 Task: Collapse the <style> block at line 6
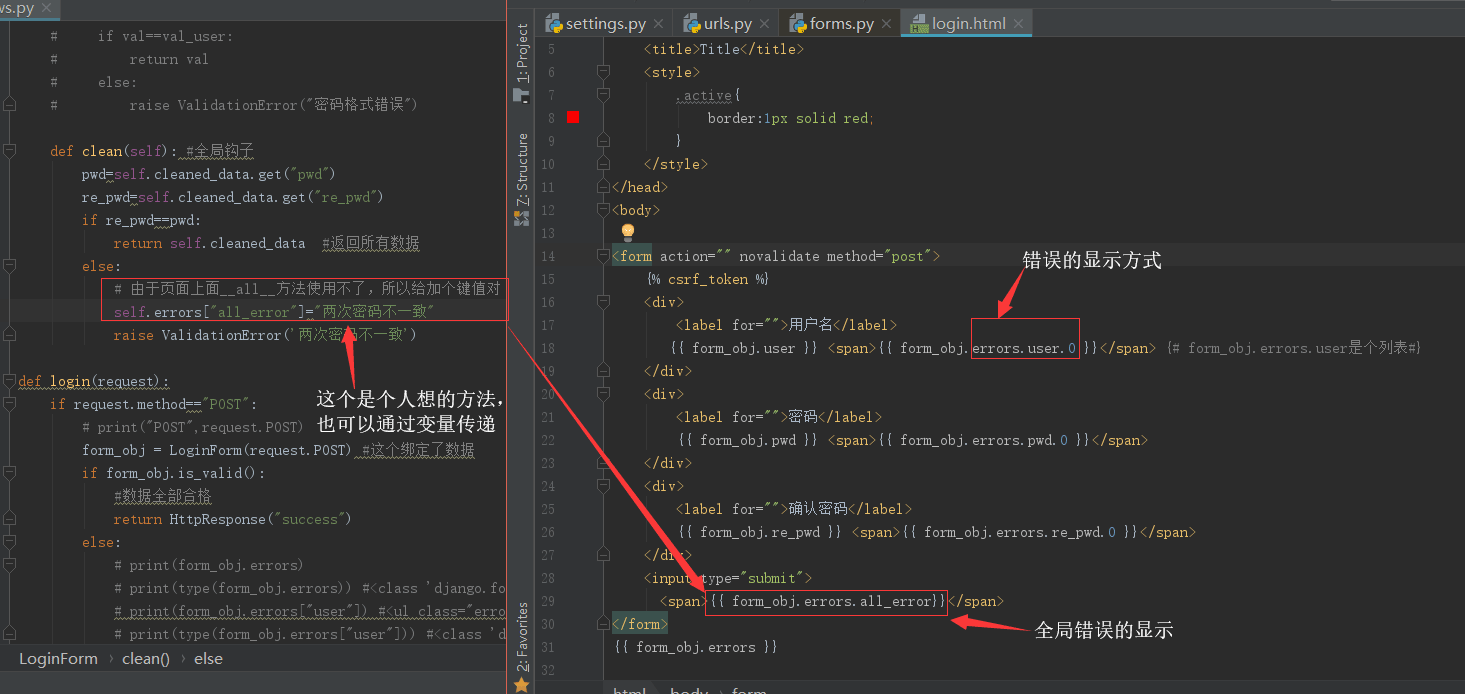603,72
